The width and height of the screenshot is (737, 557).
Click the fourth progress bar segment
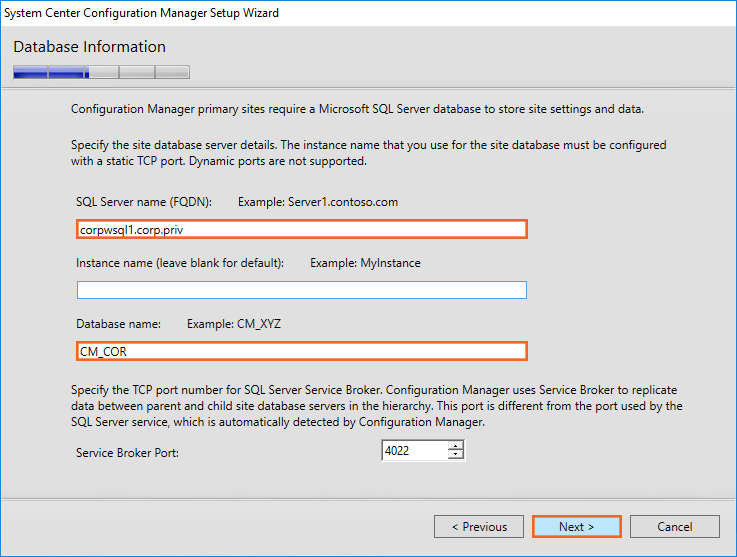pyautogui.click(x=137, y=72)
